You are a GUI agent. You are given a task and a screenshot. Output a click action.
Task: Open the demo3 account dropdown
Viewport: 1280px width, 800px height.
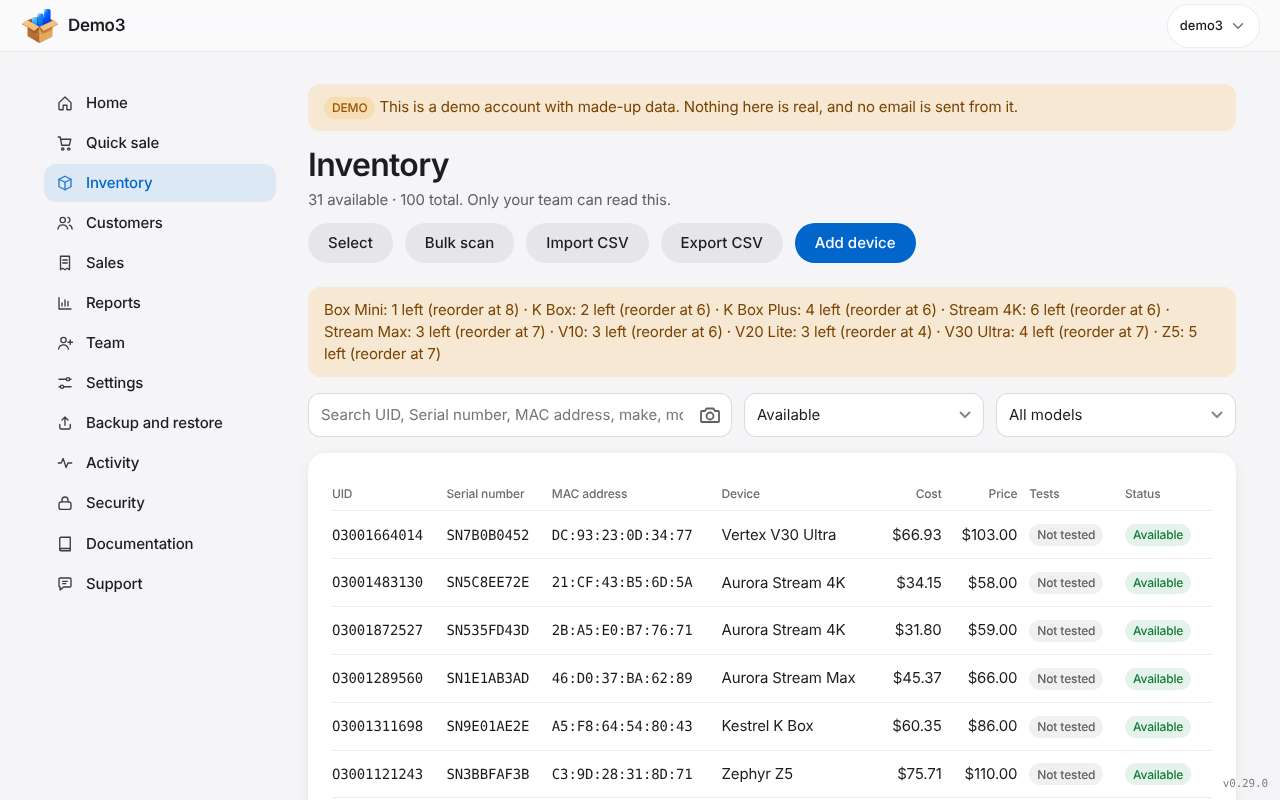click(1213, 26)
